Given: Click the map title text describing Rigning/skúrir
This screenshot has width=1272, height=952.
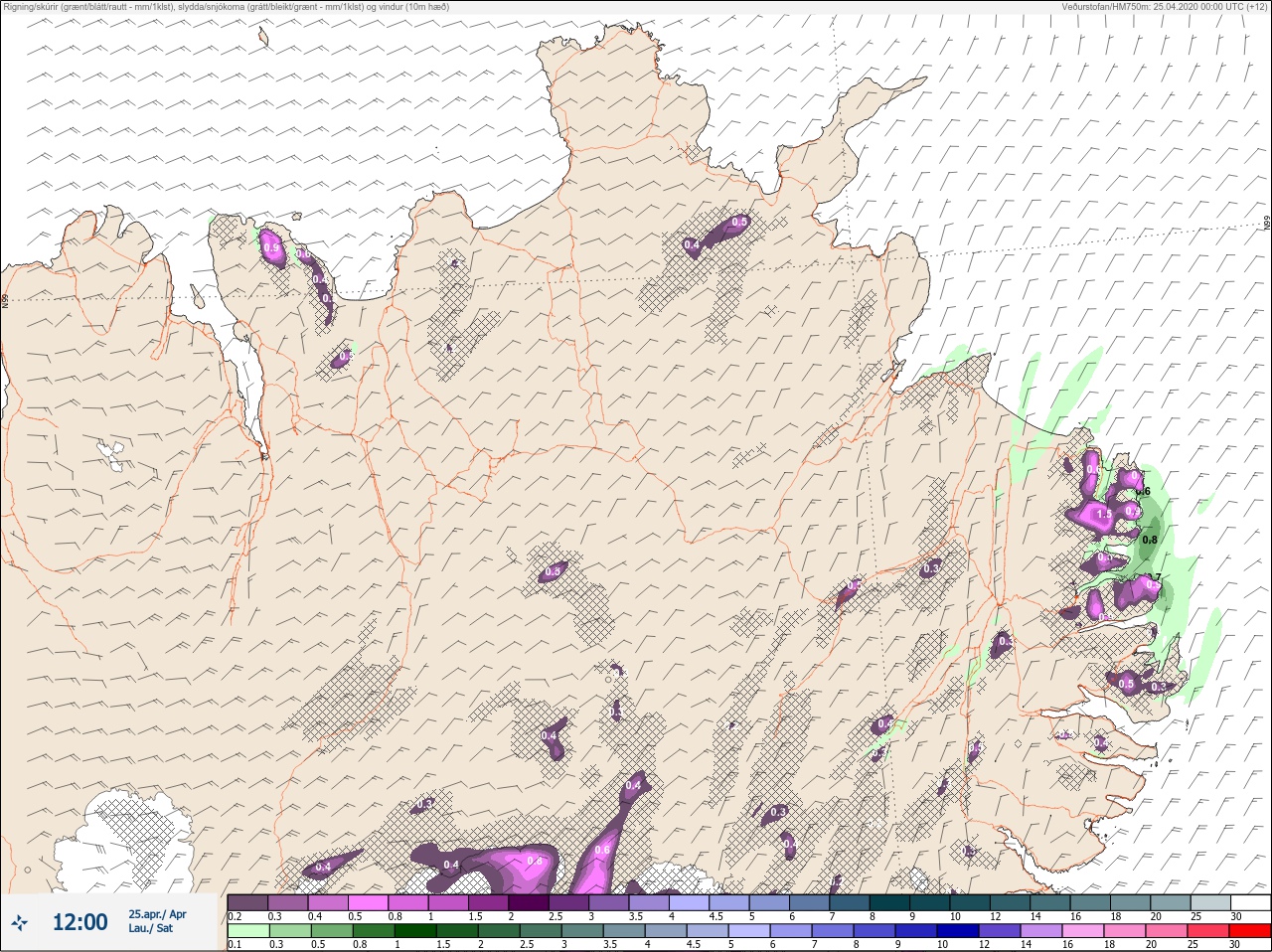Looking at the screenshot, I should click(x=227, y=7).
